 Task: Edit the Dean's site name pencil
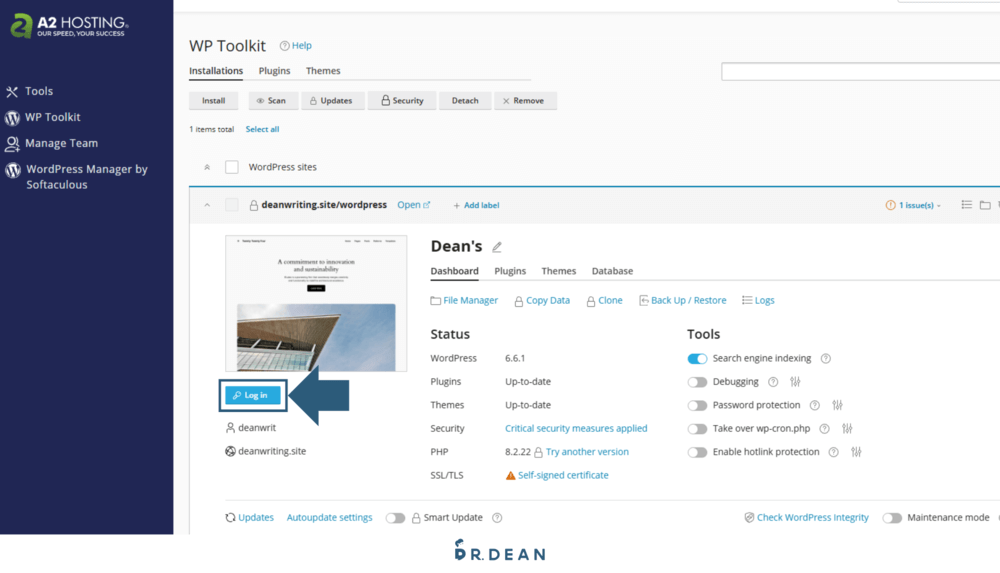point(497,247)
